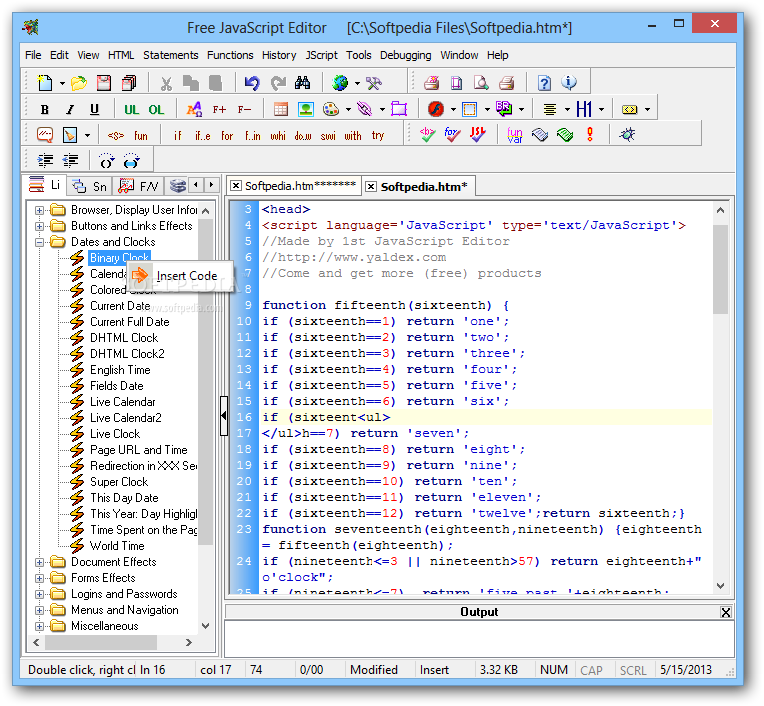The image size is (764, 706).
Task: Click the red exclamation mark icon
Action: click(x=590, y=134)
